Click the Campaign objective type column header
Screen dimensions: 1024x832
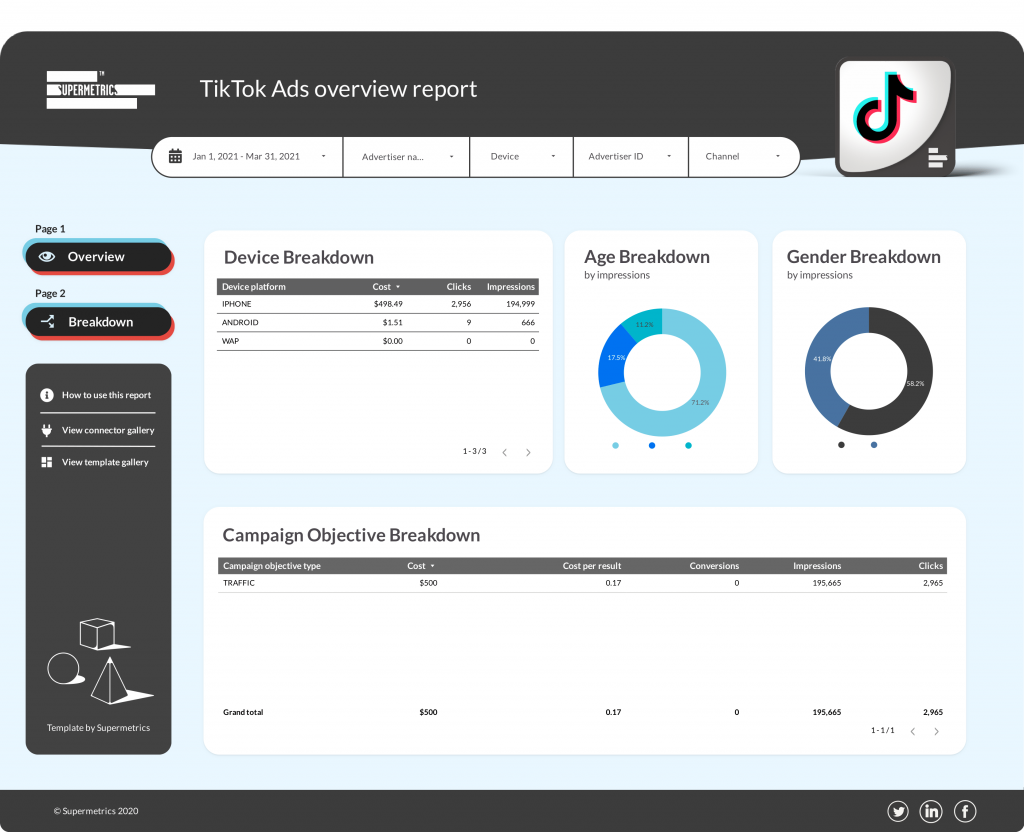point(272,566)
